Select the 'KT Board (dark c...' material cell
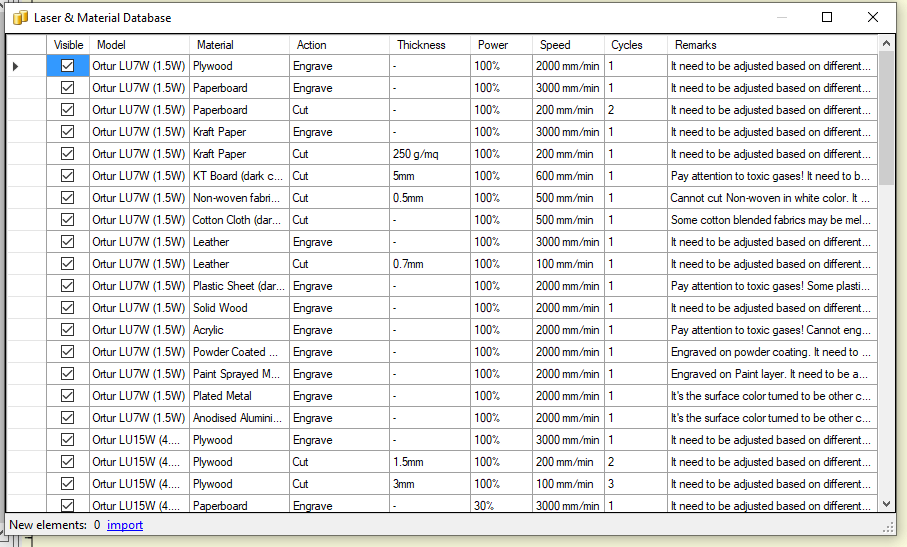This screenshot has width=907, height=547. coord(239,176)
